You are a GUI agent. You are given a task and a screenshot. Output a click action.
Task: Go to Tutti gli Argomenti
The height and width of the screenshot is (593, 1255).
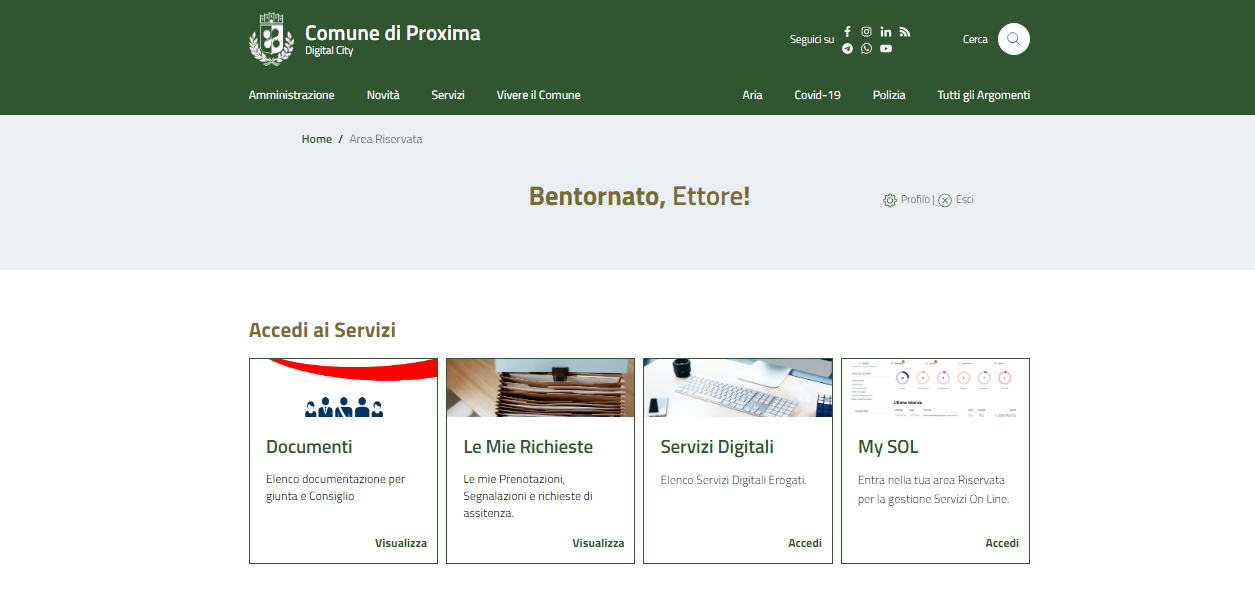983,95
